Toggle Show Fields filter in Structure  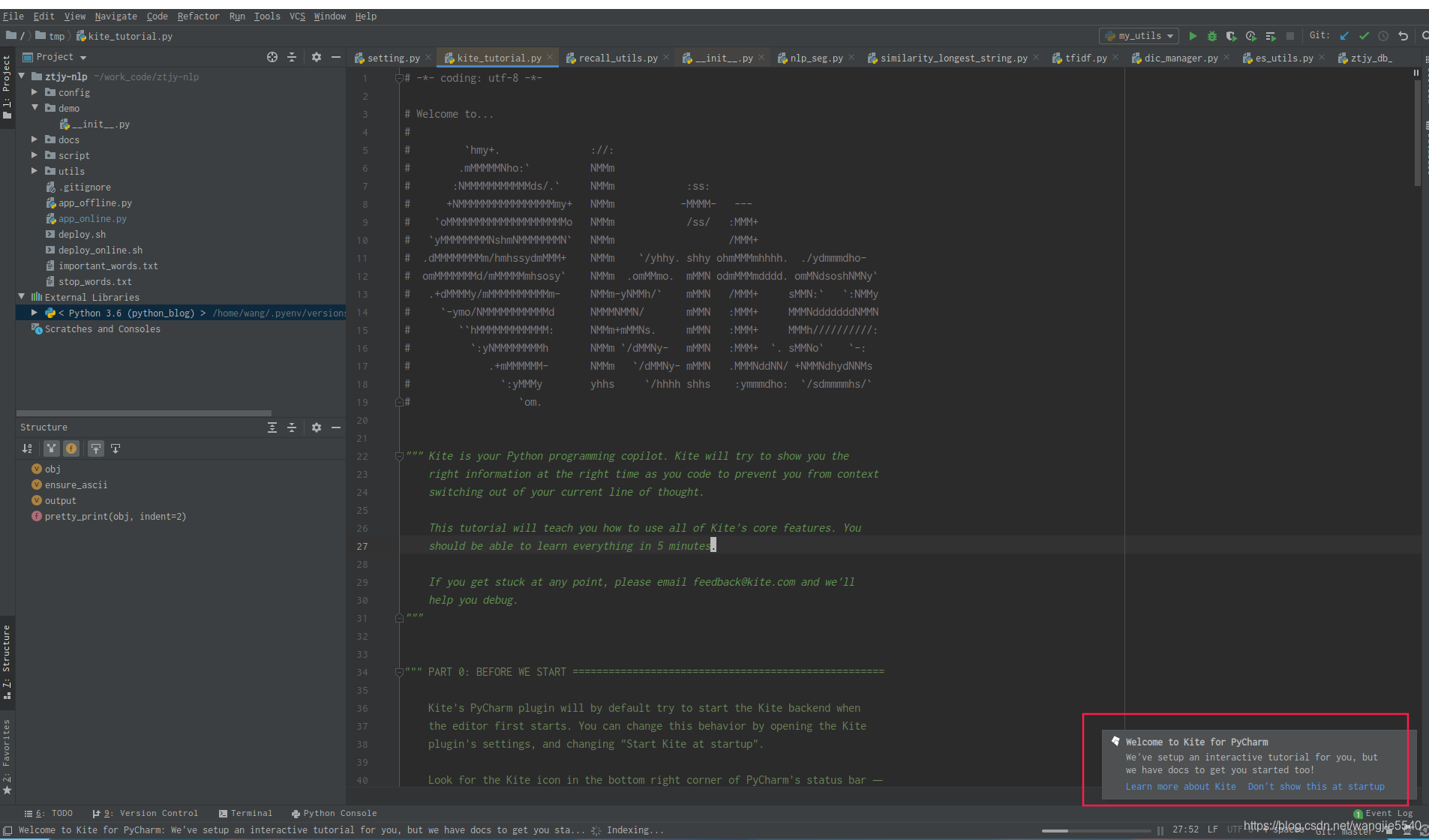coord(71,448)
